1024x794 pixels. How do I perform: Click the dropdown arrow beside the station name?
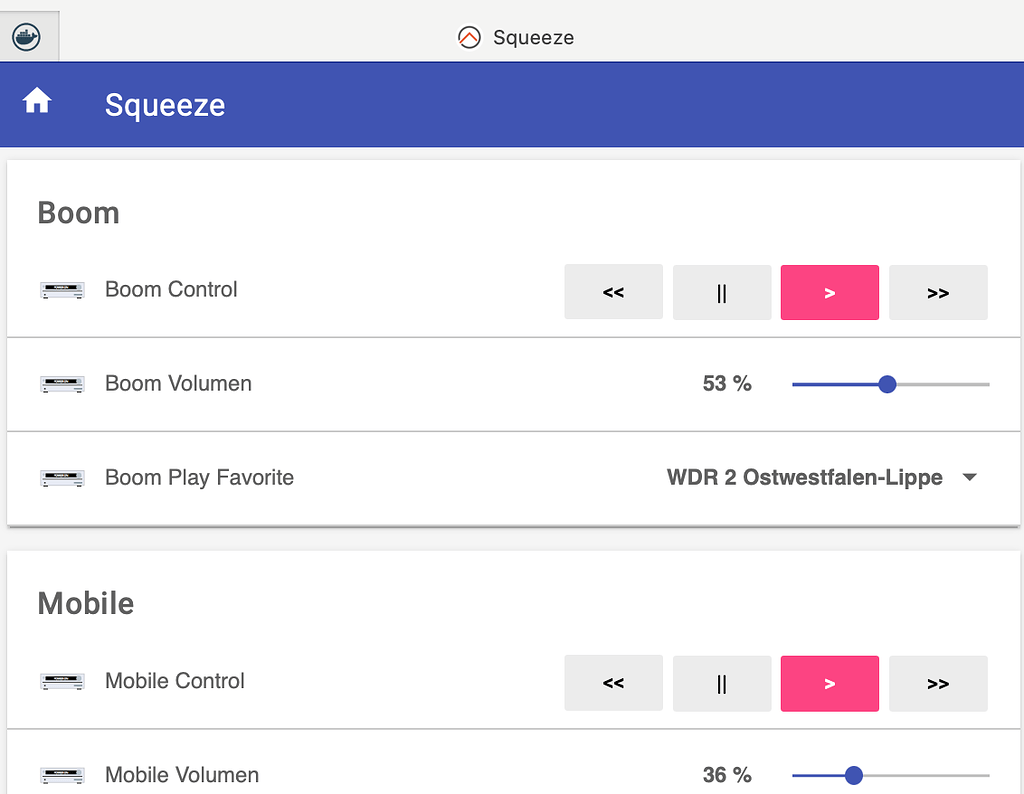969,478
